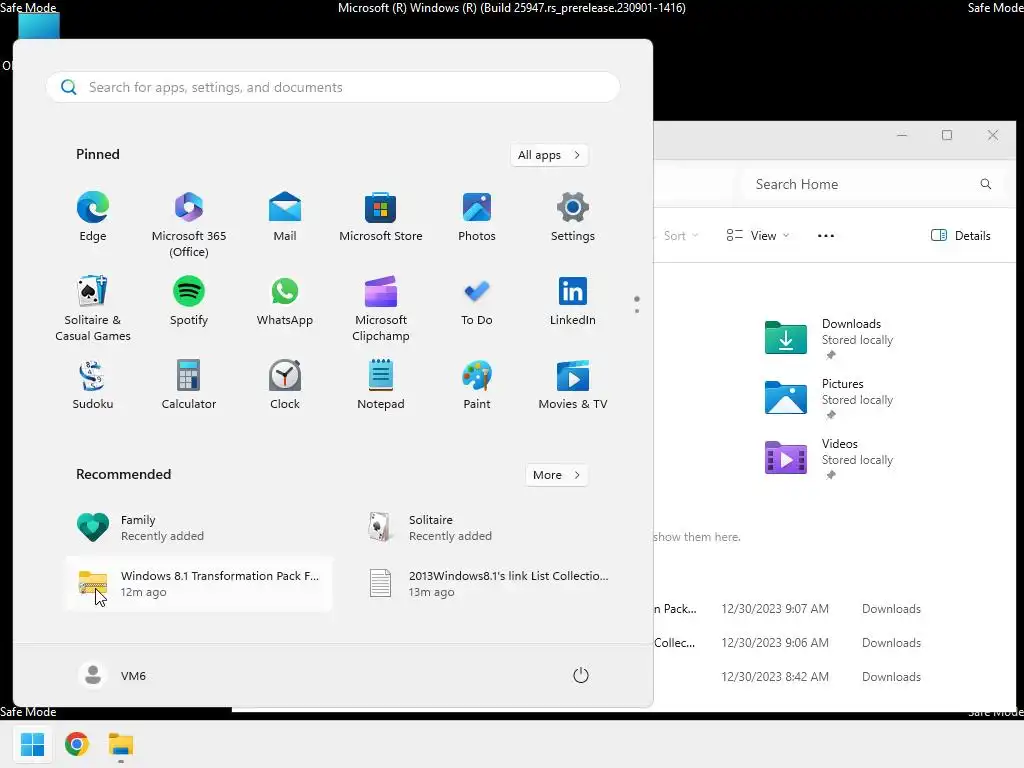1024x768 pixels.
Task: Open WhatsApp
Action: point(285,301)
